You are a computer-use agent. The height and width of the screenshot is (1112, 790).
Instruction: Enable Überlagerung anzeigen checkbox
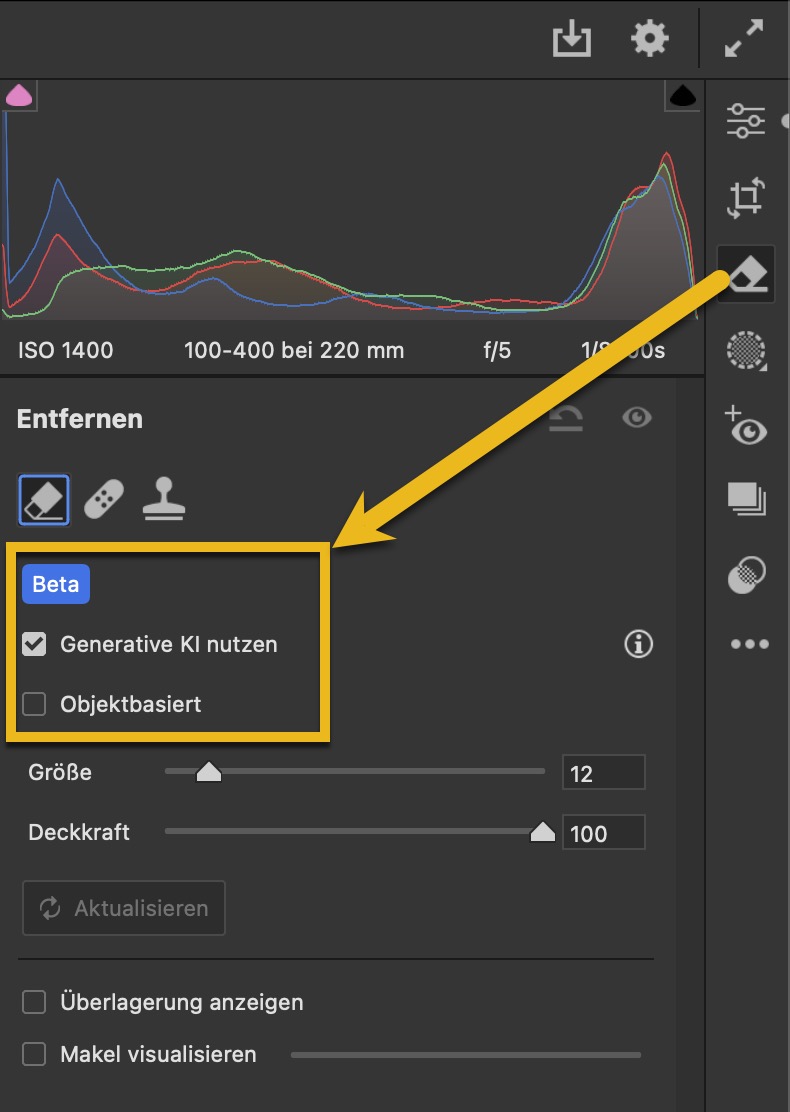point(35,1002)
